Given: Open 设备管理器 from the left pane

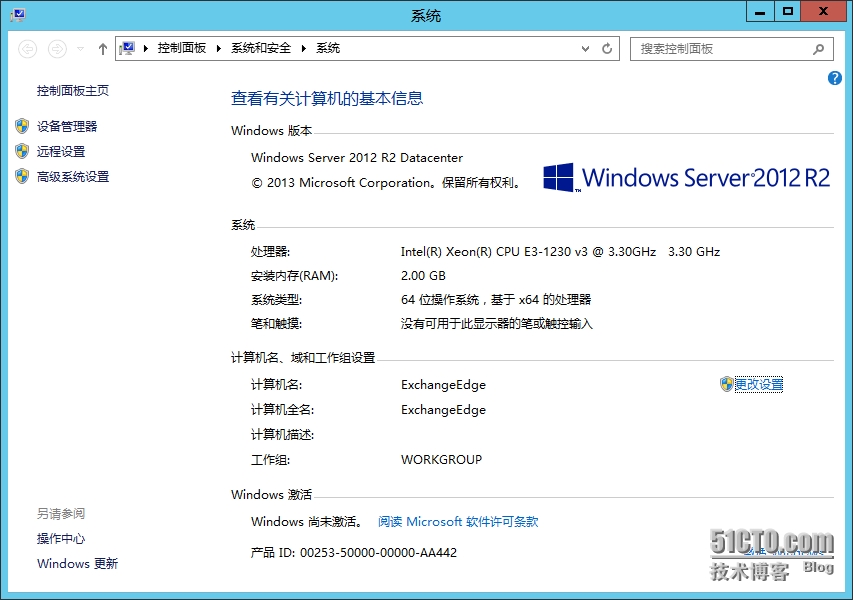Looking at the screenshot, I should click(67, 127).
